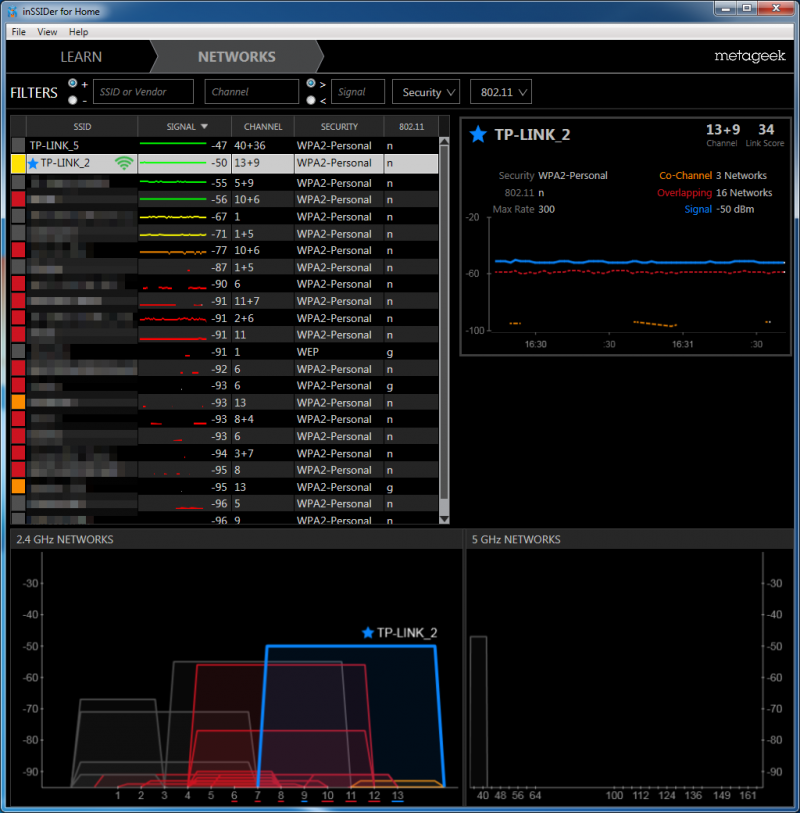
Task: Click the network list scrollbar down arrow
Action: click(444, 520)
